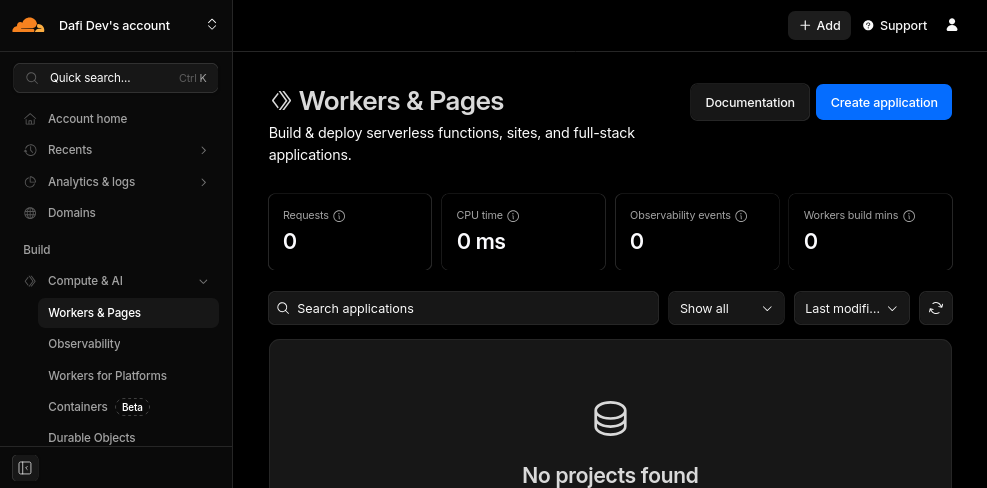
Task: Open Recents menu item
Action: point(70,150)
